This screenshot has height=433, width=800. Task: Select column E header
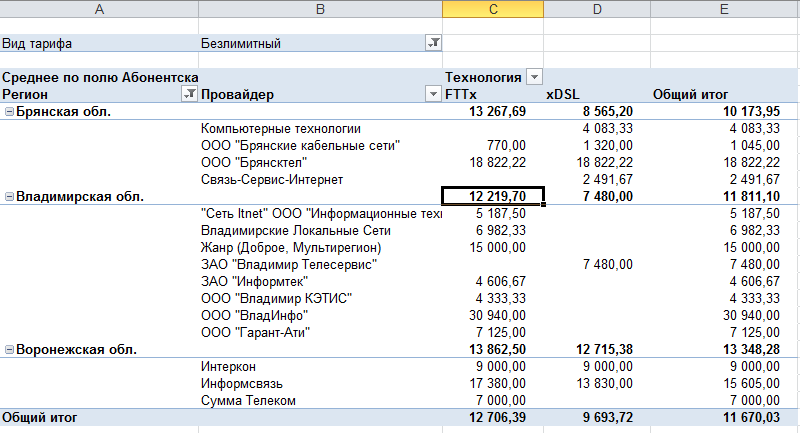click(x=725, y=9)
